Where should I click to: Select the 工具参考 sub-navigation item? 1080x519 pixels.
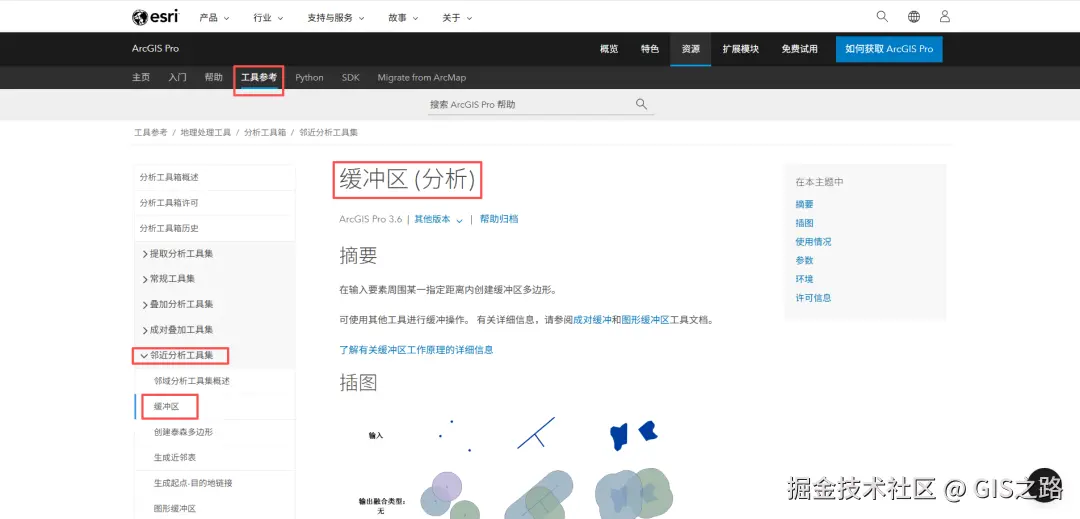pos(259,77)
